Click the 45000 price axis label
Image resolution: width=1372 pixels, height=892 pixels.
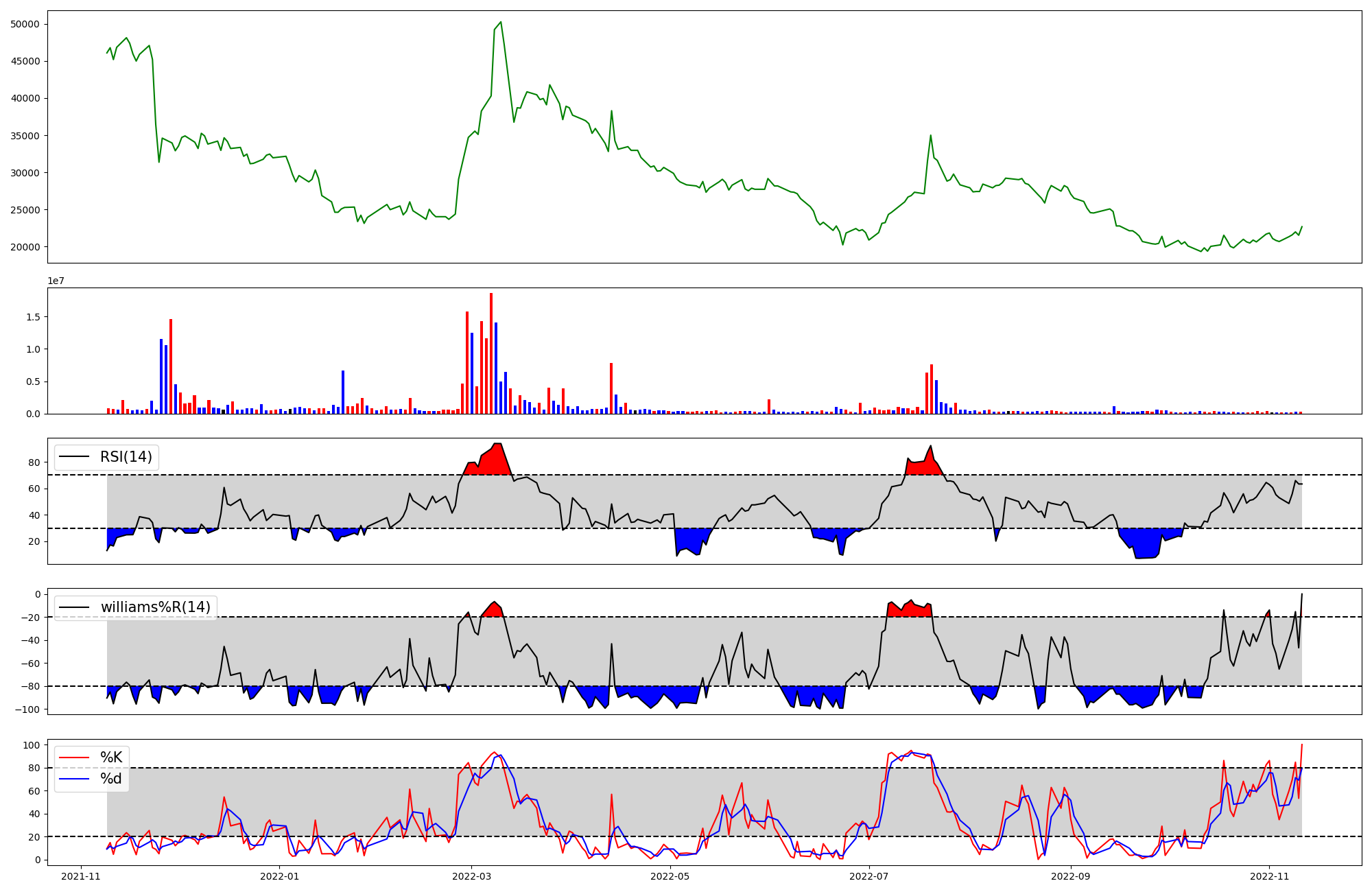click(x=25, y=61)
